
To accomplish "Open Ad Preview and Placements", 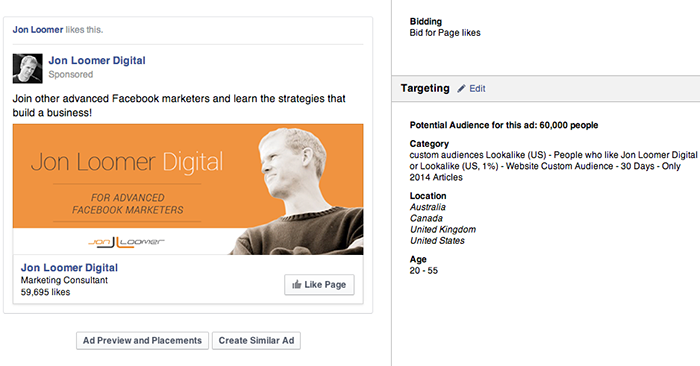I will (x=142, y=341).
